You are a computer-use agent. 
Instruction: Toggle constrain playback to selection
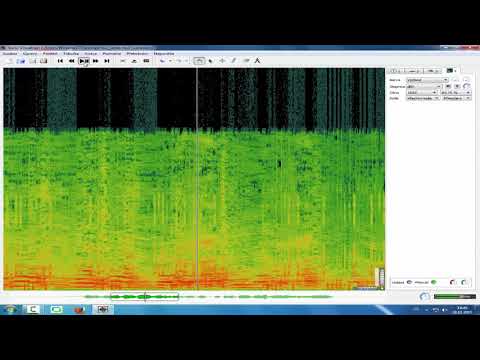point(123,61)
